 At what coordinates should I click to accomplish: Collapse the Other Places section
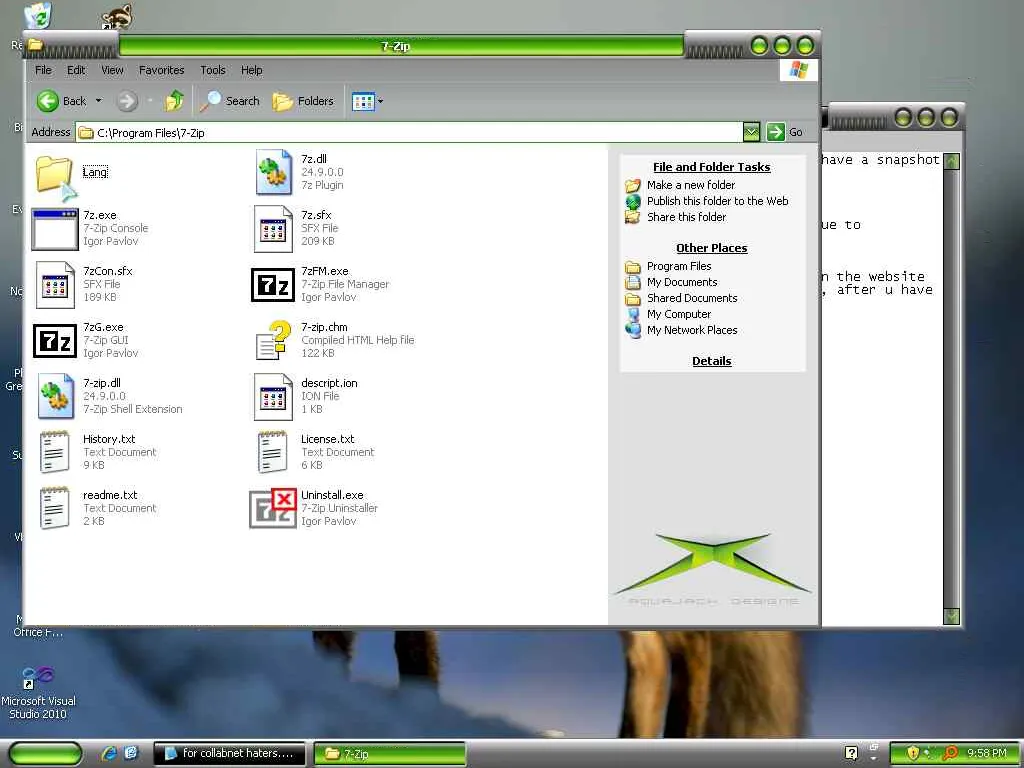tap(711, 248)
